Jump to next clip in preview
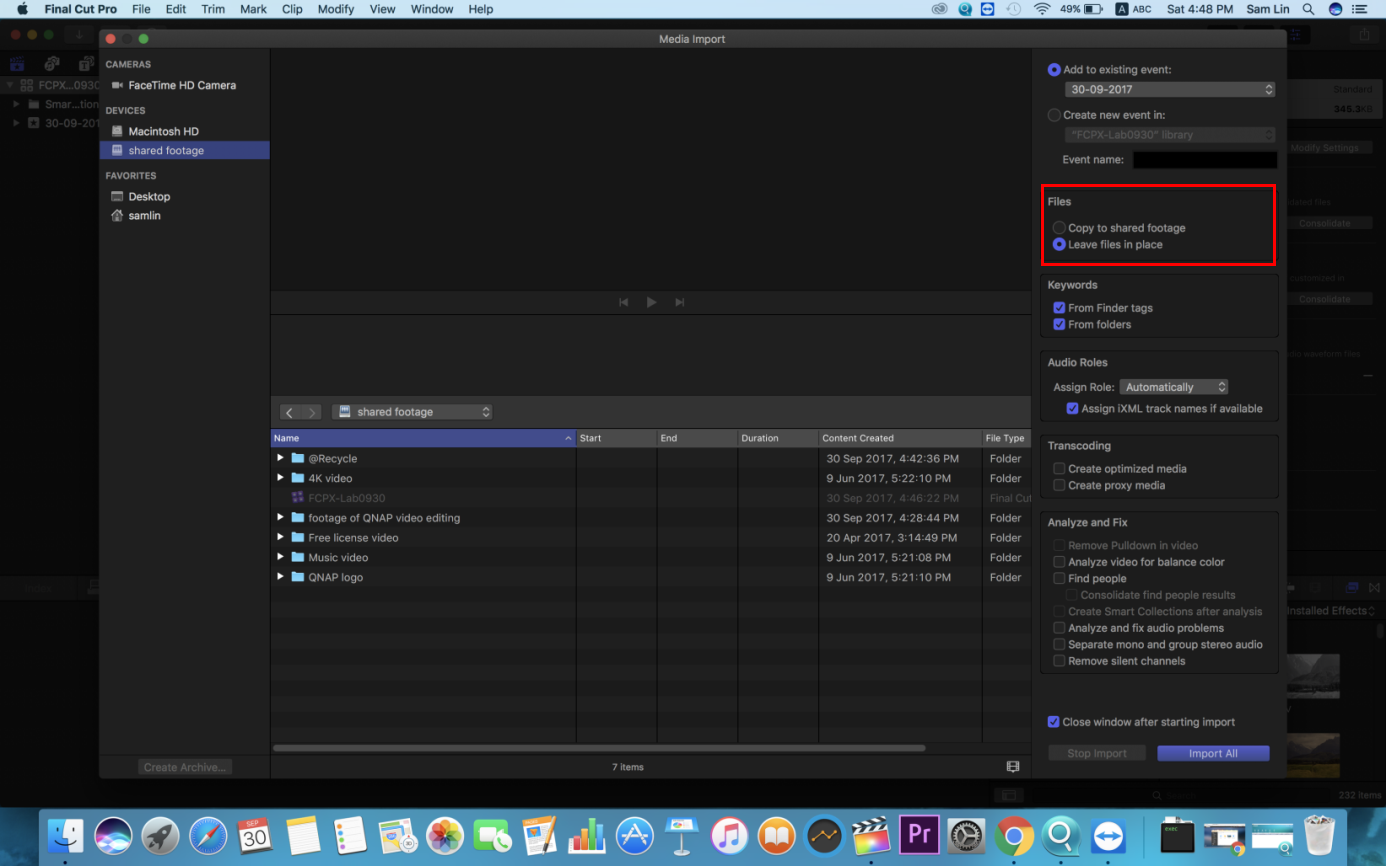 [x=679, y=302]
